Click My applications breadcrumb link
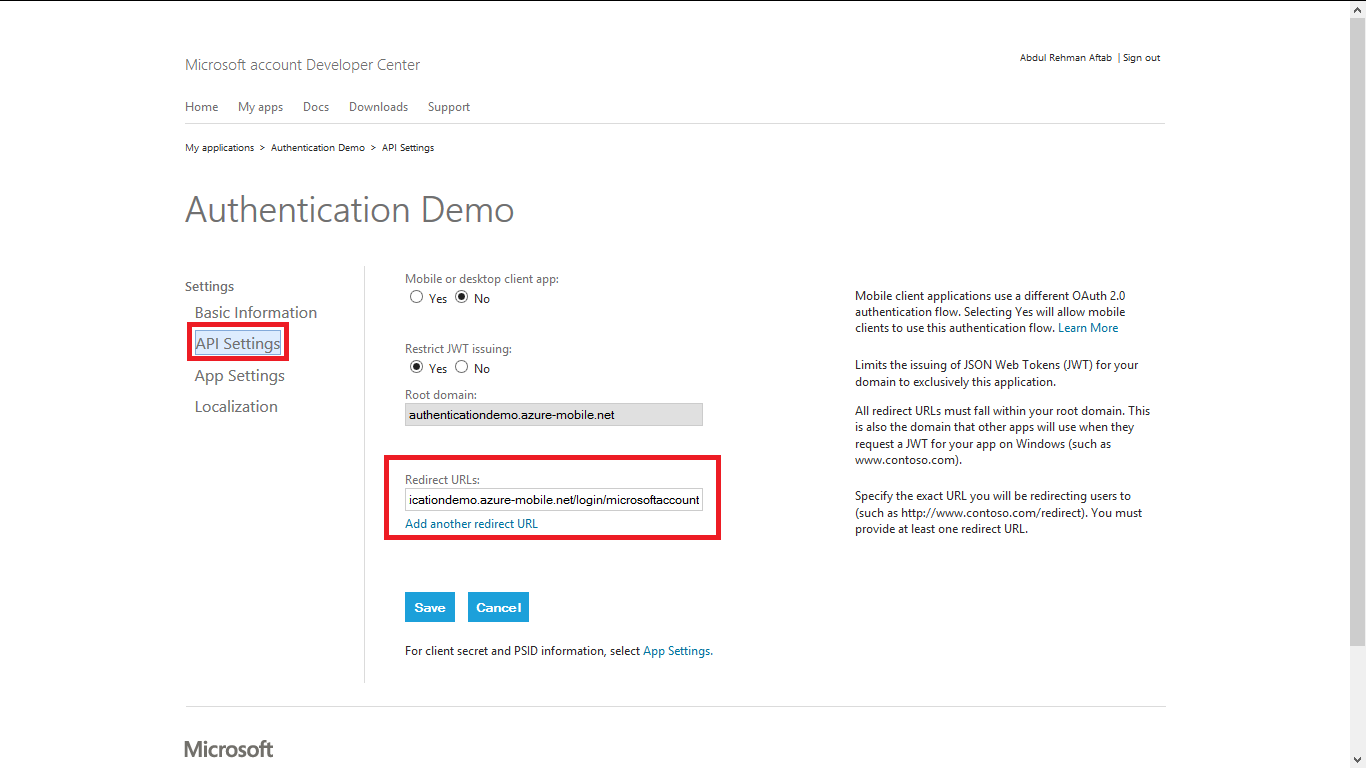Screen dimensions: 1366x768 tap(220, 148)
